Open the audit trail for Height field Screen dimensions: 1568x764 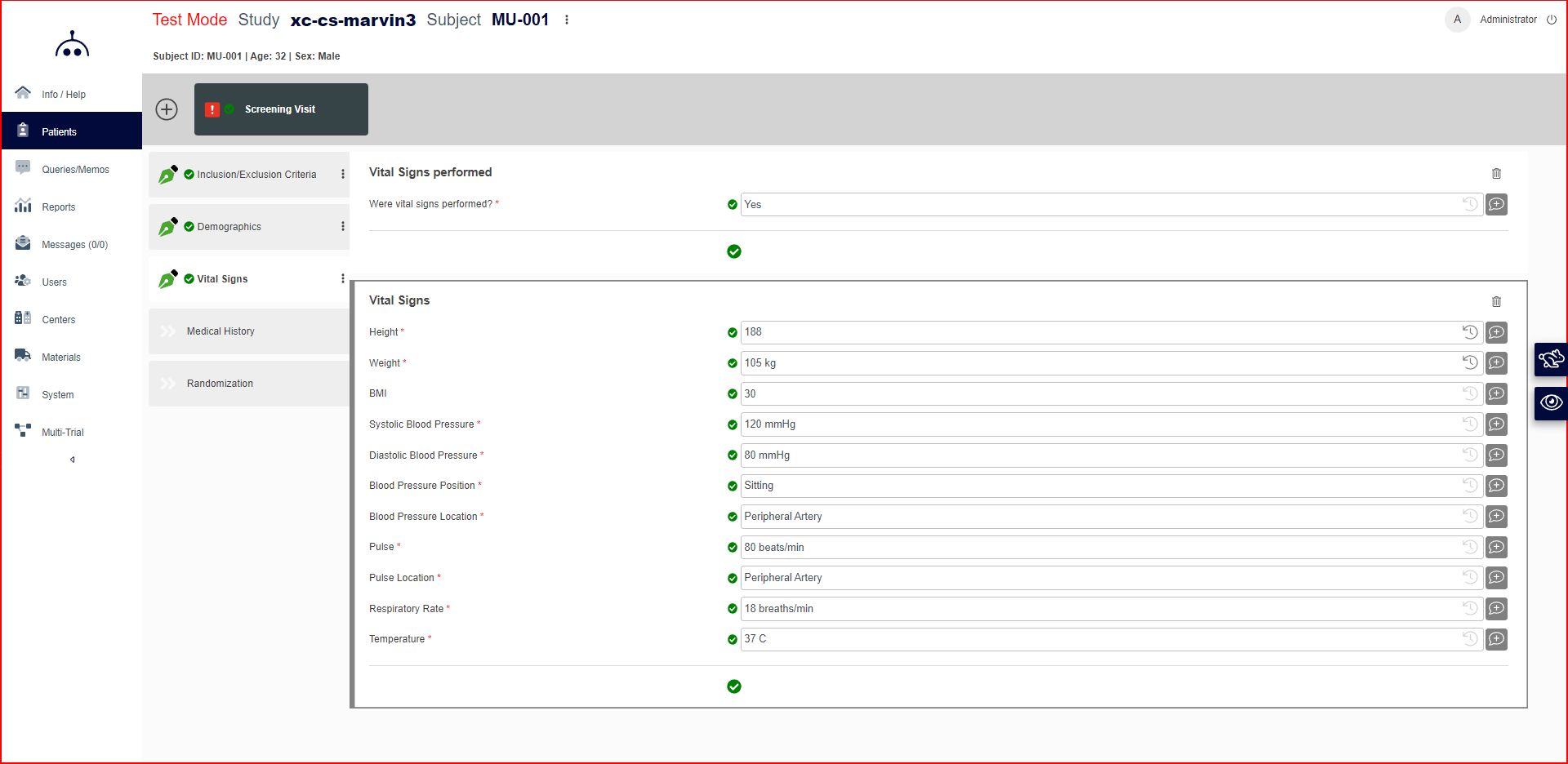pyautogui.click(x=1470, y=332)
